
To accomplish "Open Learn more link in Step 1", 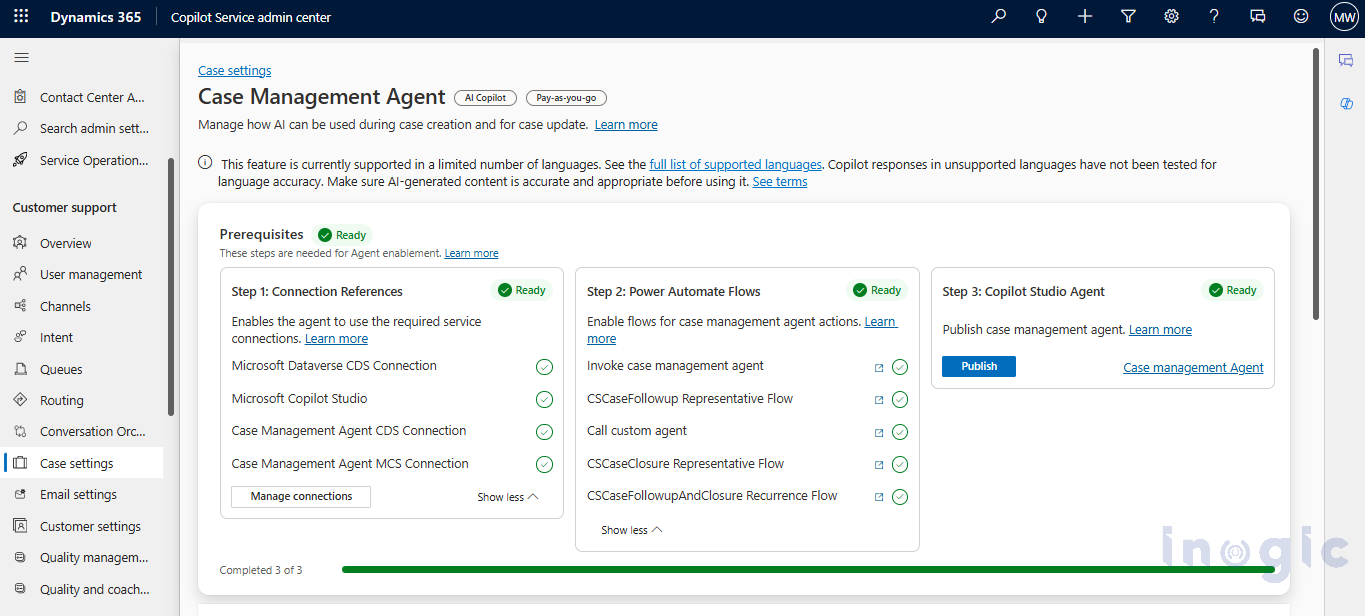I will [336, 338].
